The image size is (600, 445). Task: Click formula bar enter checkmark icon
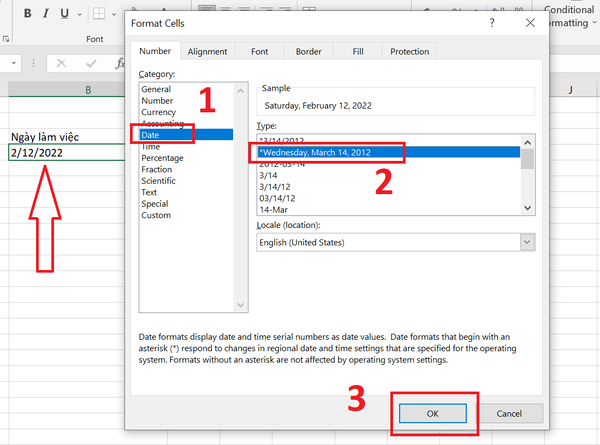pyautogui.click(x=91, y=63)
